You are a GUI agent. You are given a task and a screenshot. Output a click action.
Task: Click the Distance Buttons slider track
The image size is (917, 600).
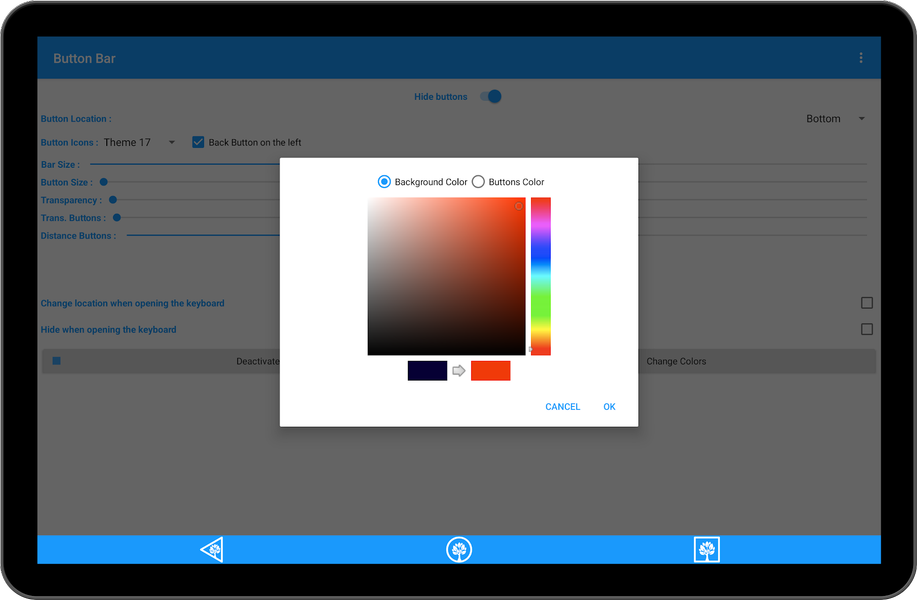pos(203,235)
